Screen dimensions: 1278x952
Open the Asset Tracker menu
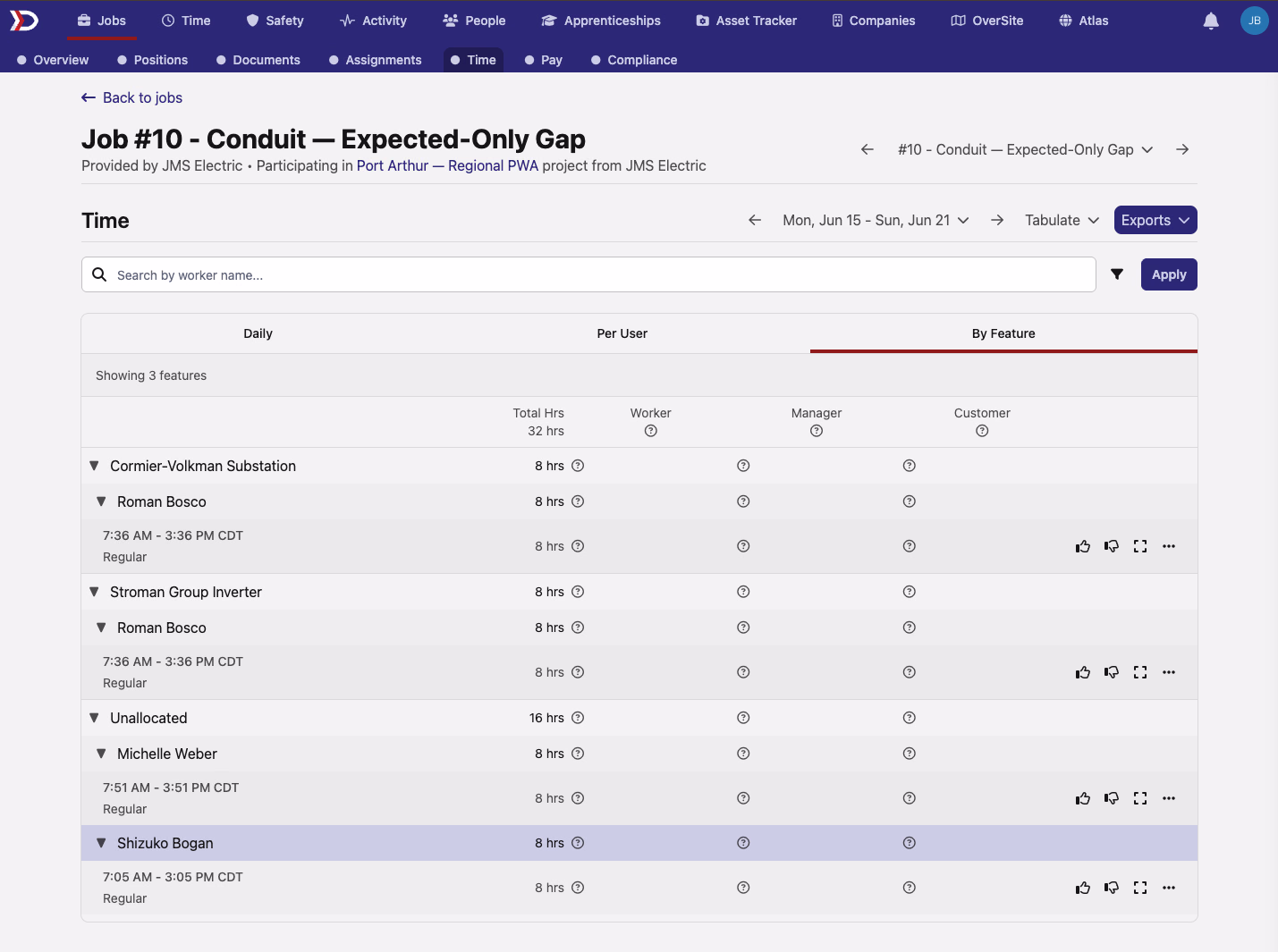click(746, 21)
